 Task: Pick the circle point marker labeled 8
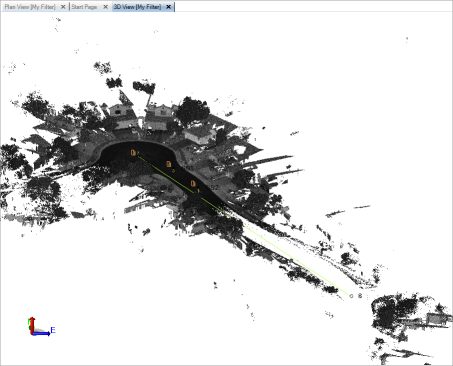(351, 296)
